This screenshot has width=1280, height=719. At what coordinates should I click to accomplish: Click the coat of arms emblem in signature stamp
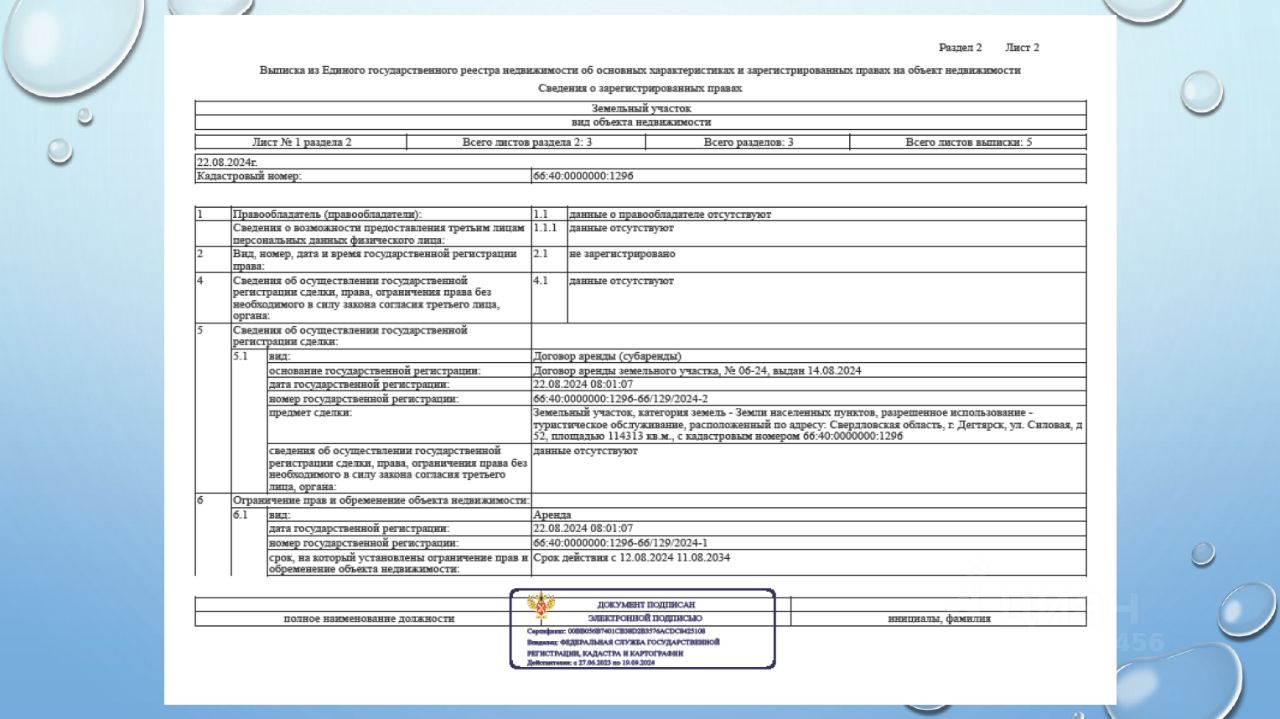(x=541, y=607)
